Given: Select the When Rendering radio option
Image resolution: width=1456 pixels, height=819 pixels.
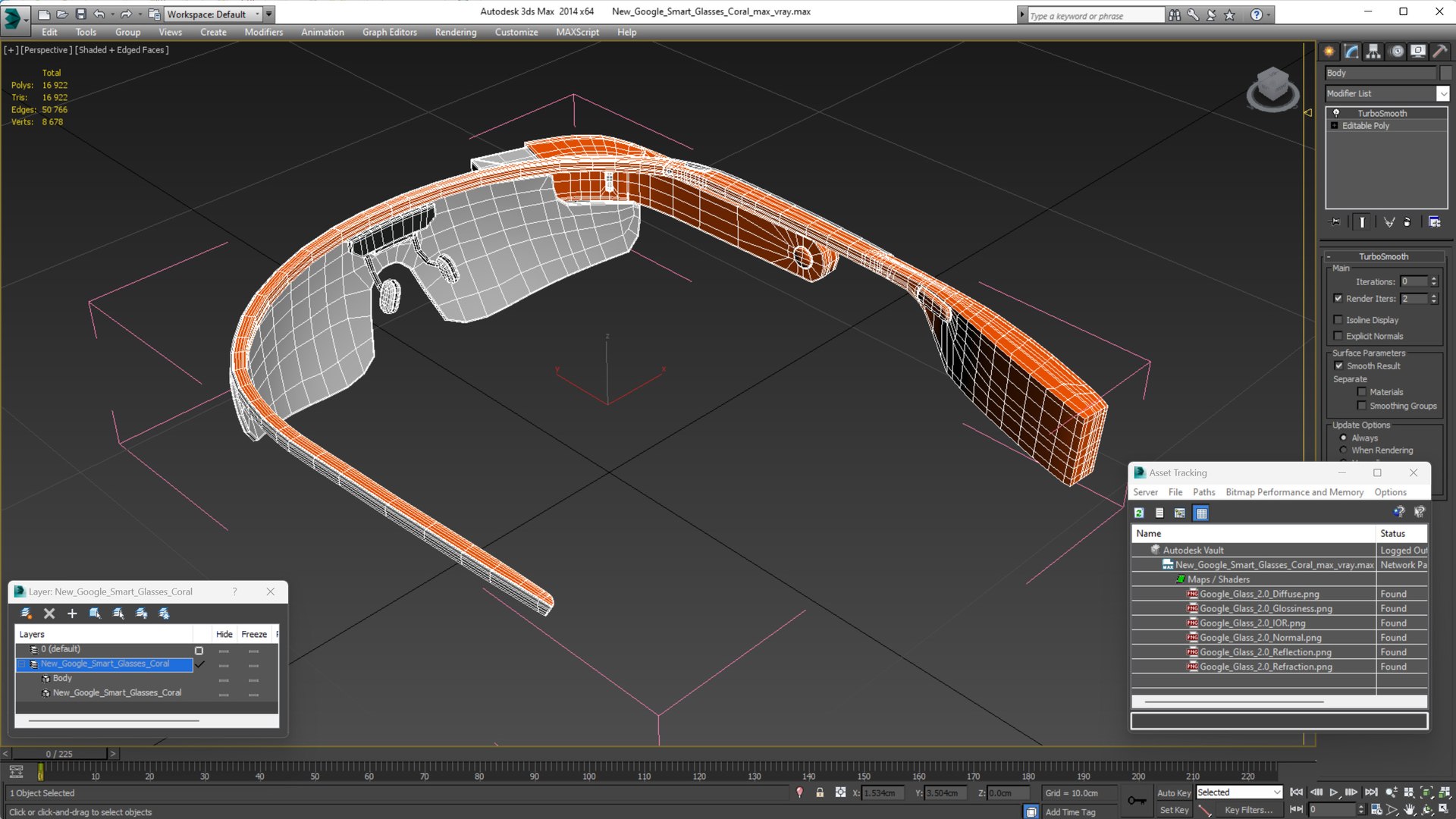Looking at the screenshot, I should click(1343, 450).
